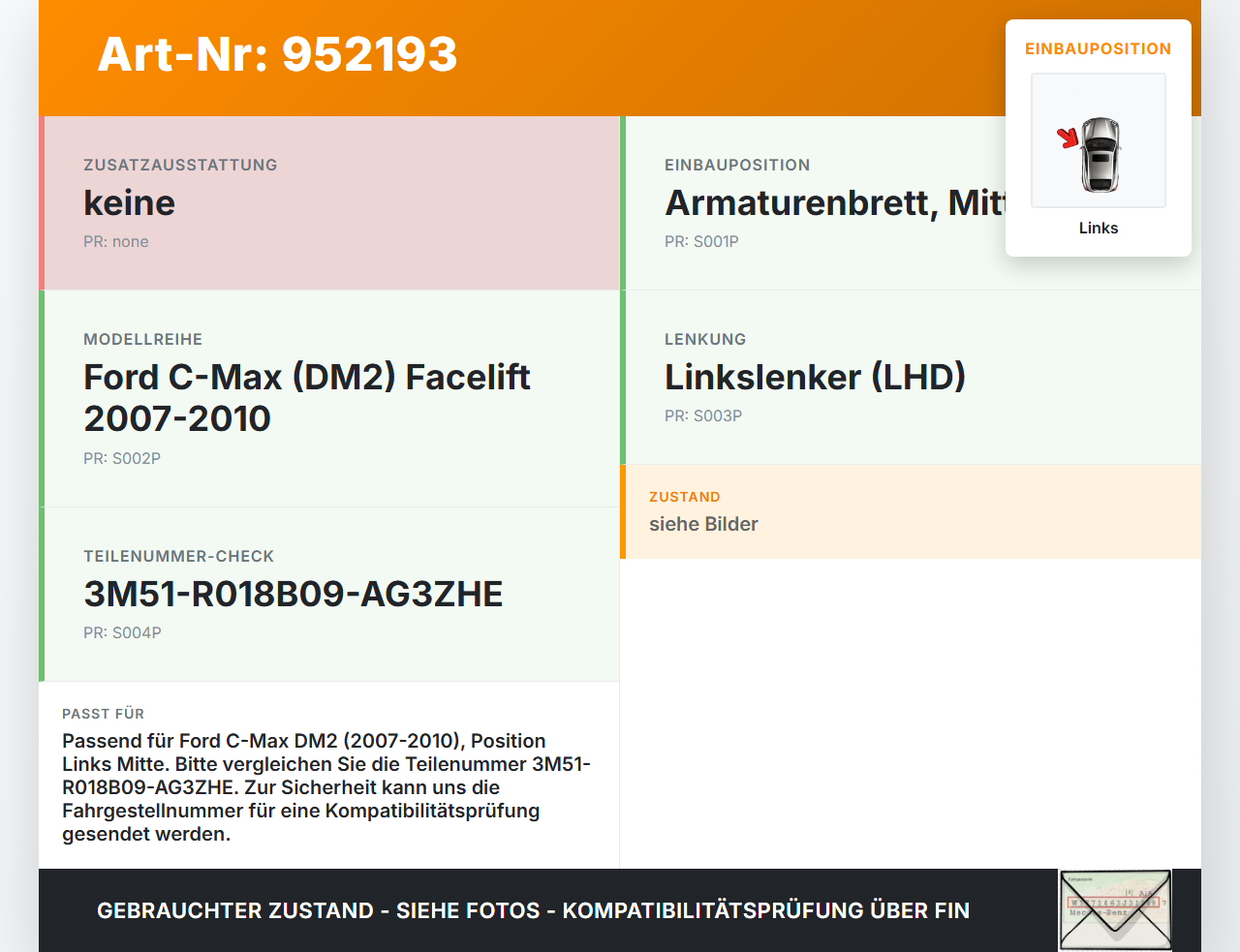The width and height of the screenshot is (1240, 952).
Task: Click the 'PR: S004P' code
Action: click(x=122, y=633)
